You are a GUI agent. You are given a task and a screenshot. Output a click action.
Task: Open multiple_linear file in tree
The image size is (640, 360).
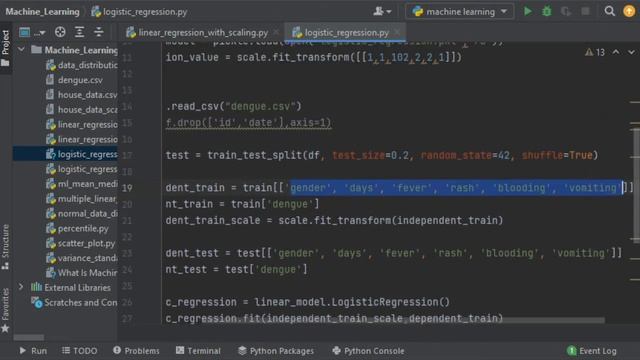[82, 198]
